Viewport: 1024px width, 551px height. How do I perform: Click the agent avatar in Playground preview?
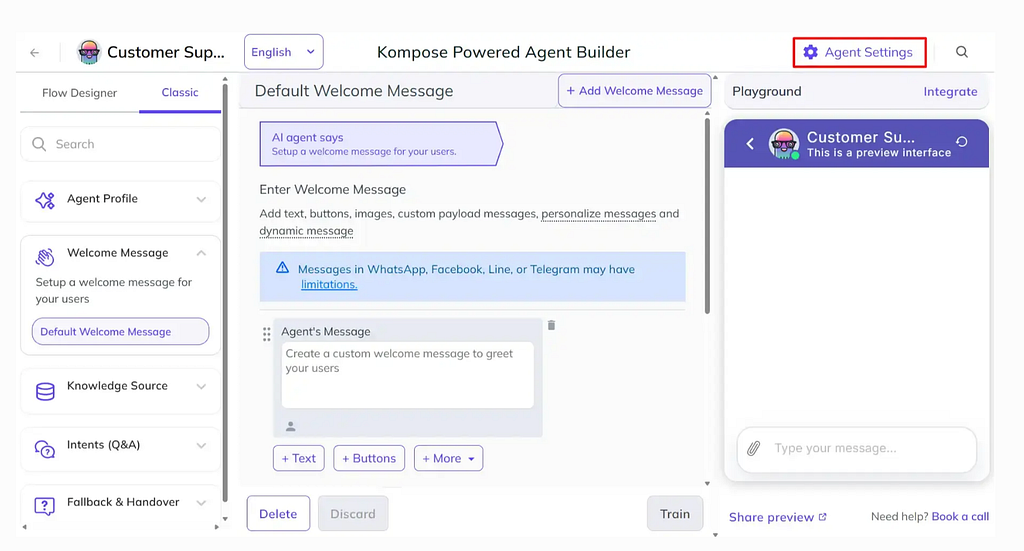(x=784, y=144)
